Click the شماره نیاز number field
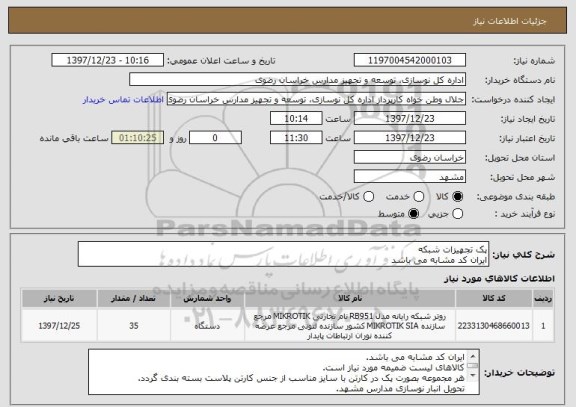The width and height of the screenshot is (576, 407). pyautogui.click(x=410, y=60)
